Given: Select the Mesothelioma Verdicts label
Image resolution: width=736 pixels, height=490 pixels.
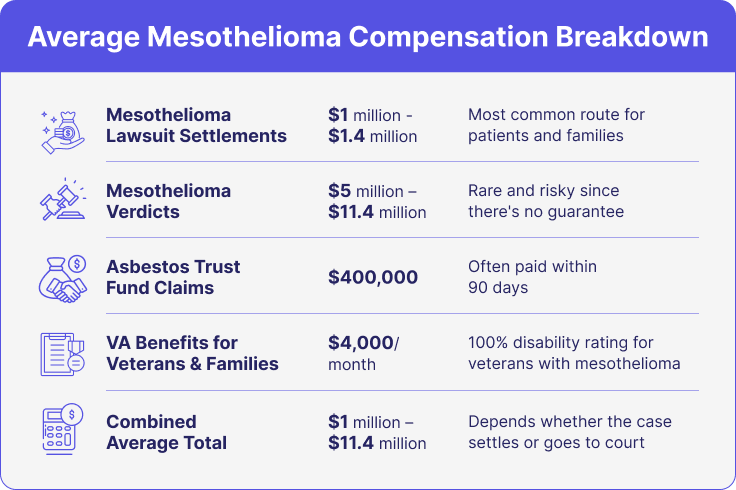Looking at the screenshot, I should [168, 201].
